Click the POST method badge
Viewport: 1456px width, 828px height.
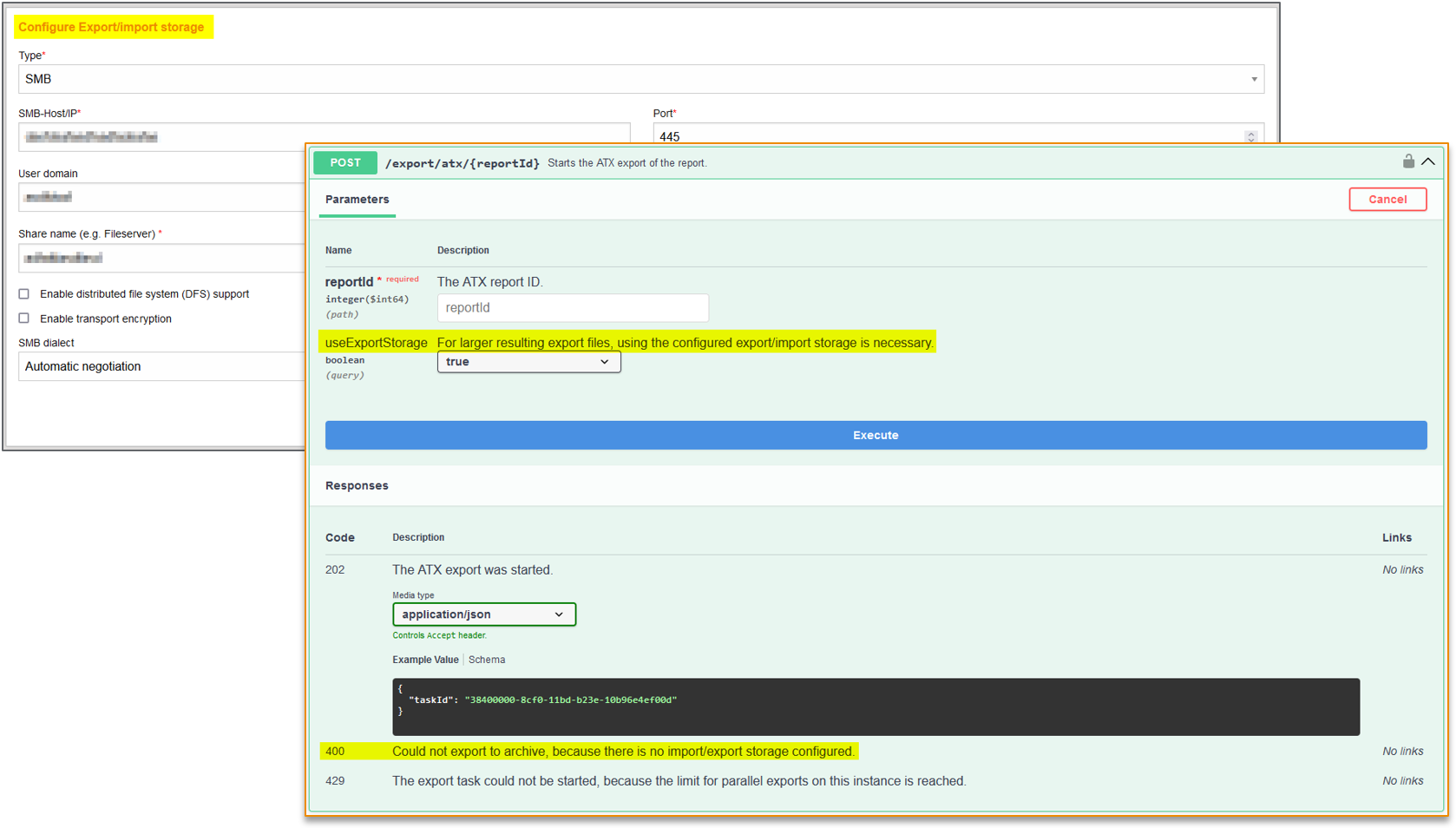click(345, 162)
